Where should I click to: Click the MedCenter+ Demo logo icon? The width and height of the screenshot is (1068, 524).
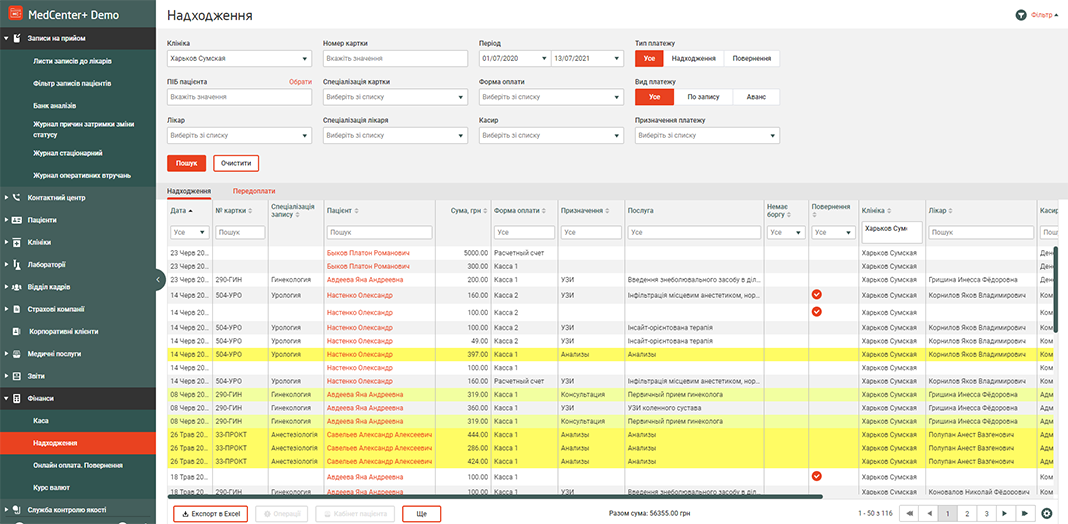point(16,16)
